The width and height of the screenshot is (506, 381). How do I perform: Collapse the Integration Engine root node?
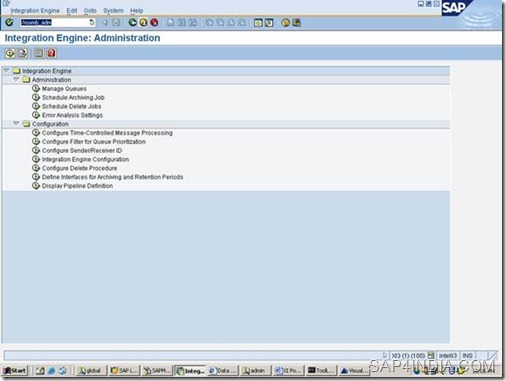pyautogui.click(x=6, y=70)
